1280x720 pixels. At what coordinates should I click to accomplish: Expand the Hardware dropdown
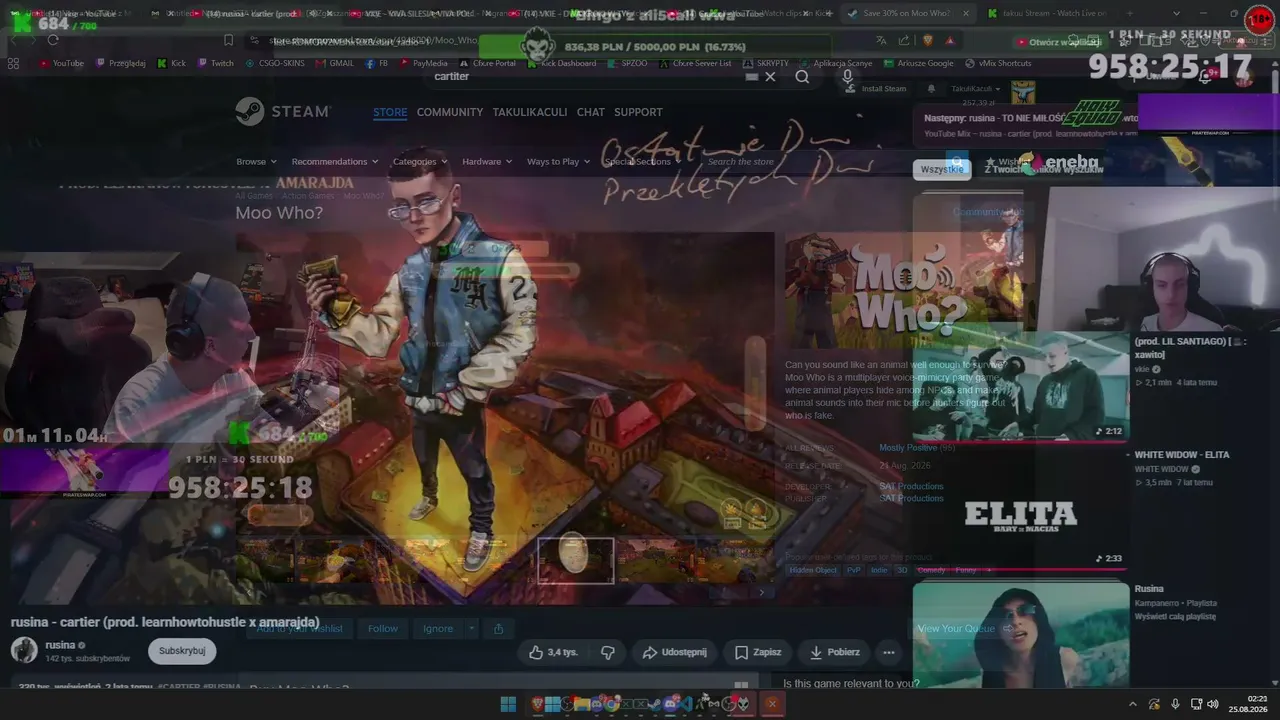[487, 162]
